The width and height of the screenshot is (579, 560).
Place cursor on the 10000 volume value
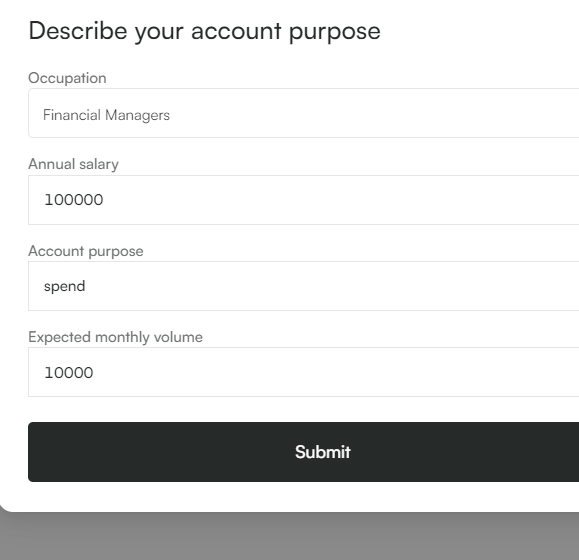[x=69, y=373]
